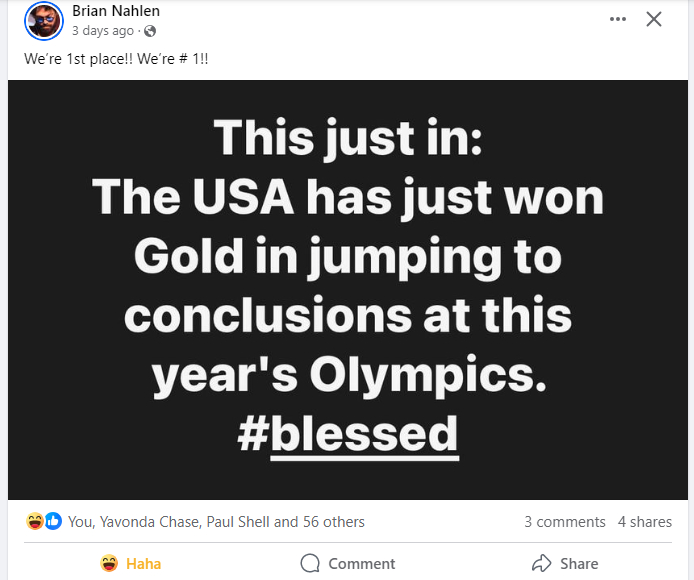Click the globe public-audience icon
The image size is (694, 580).
151,31
